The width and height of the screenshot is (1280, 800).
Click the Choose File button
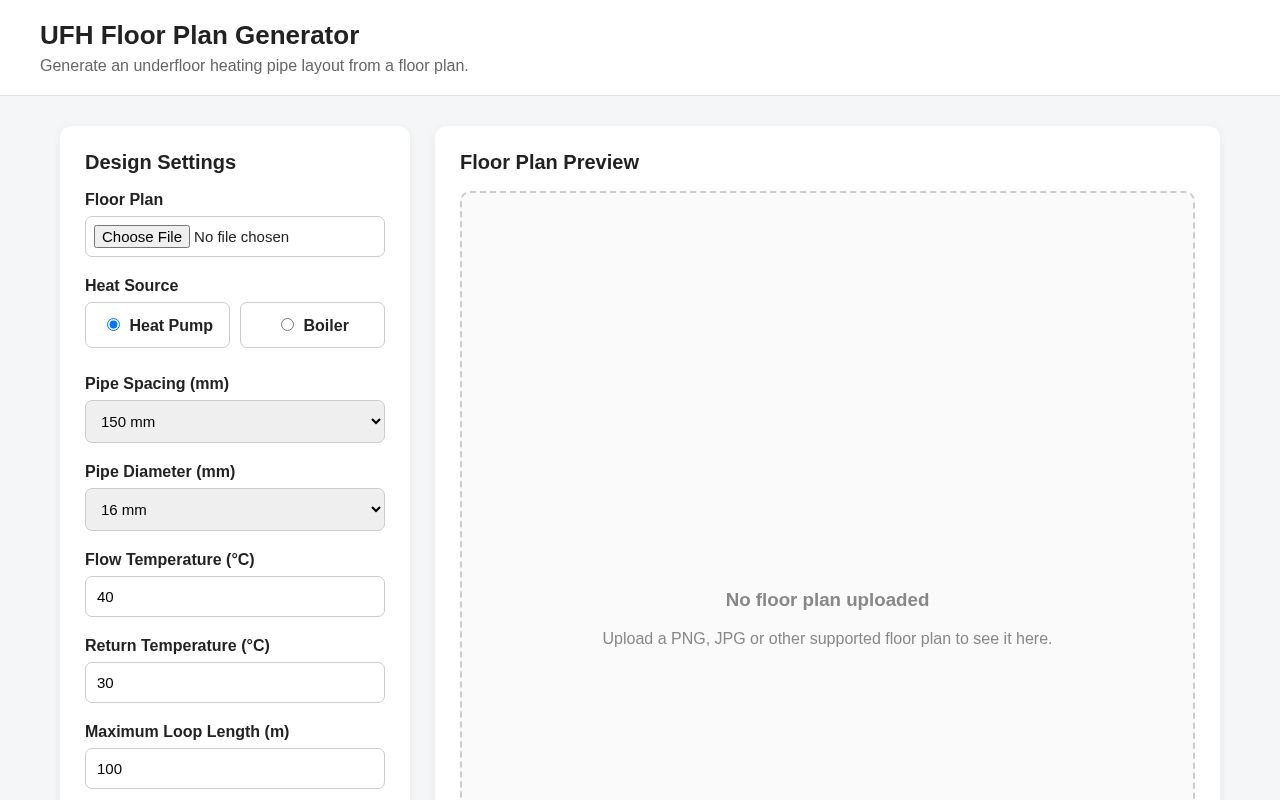142,237
